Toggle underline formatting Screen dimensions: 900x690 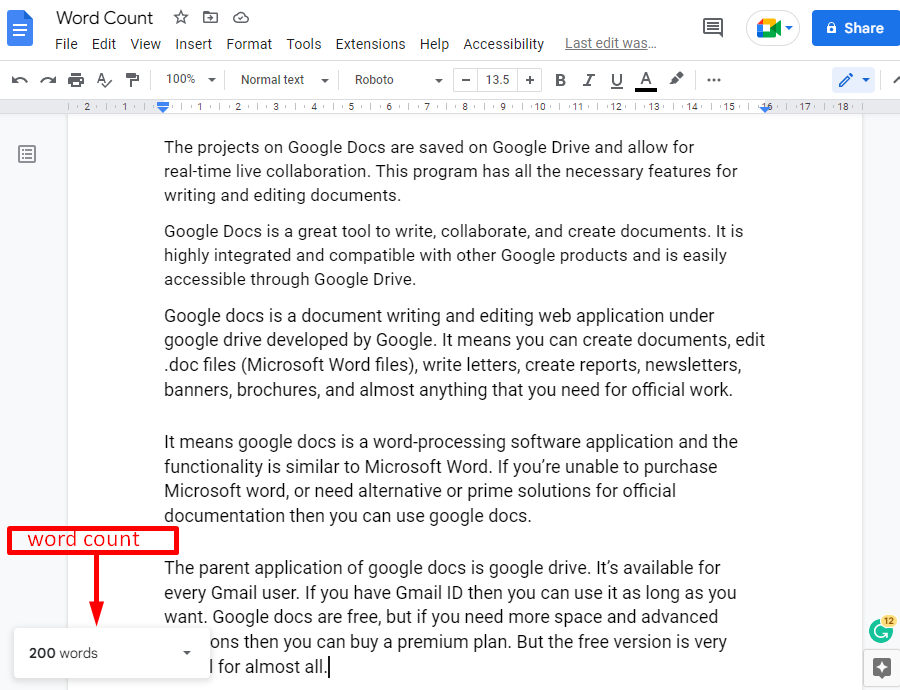click(616, 80)
